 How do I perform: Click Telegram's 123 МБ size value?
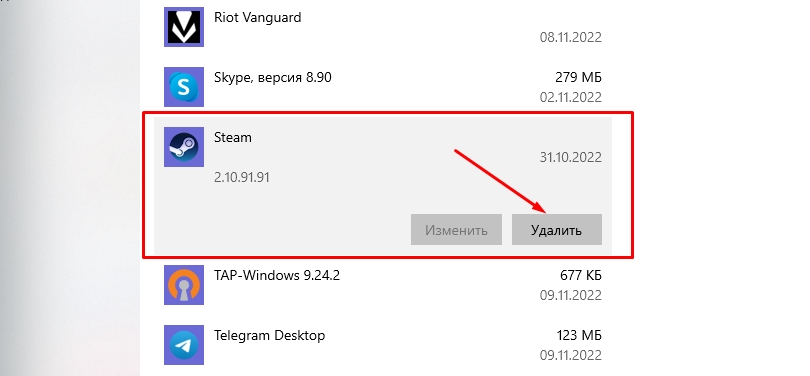579,336
